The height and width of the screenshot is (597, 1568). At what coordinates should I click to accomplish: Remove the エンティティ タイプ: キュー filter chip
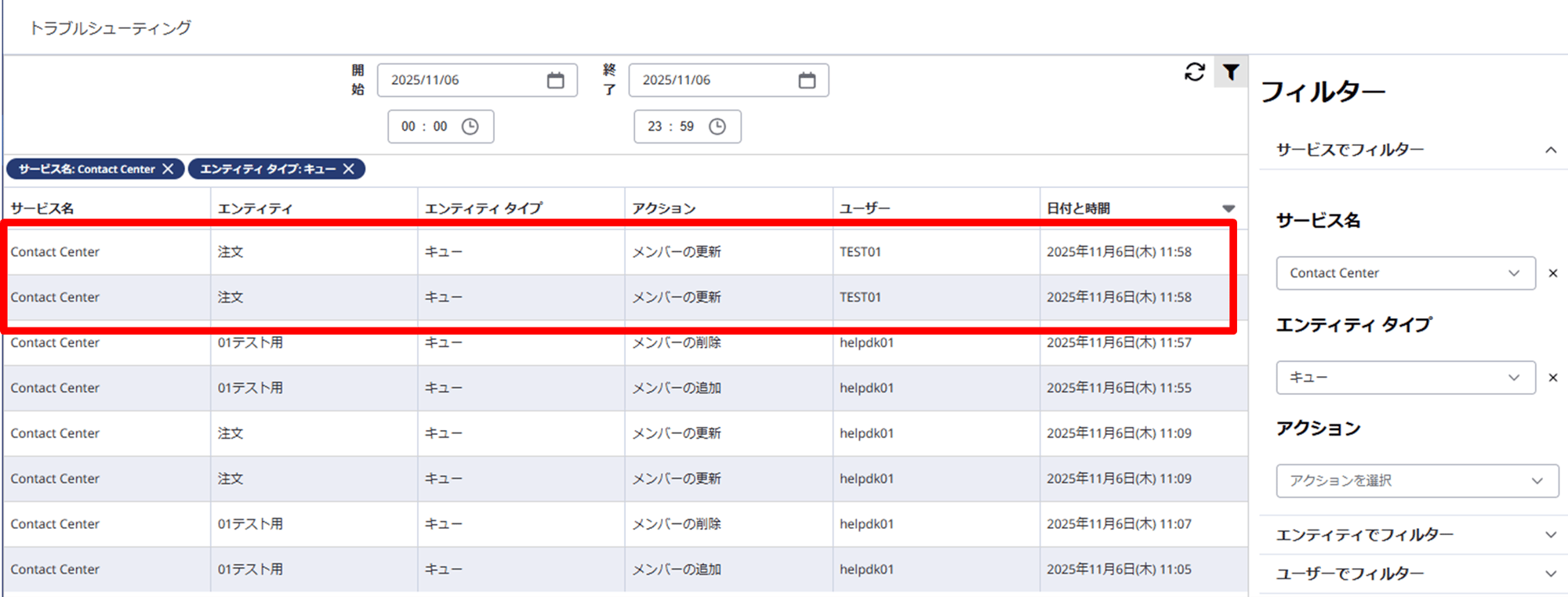click(349, 169)
